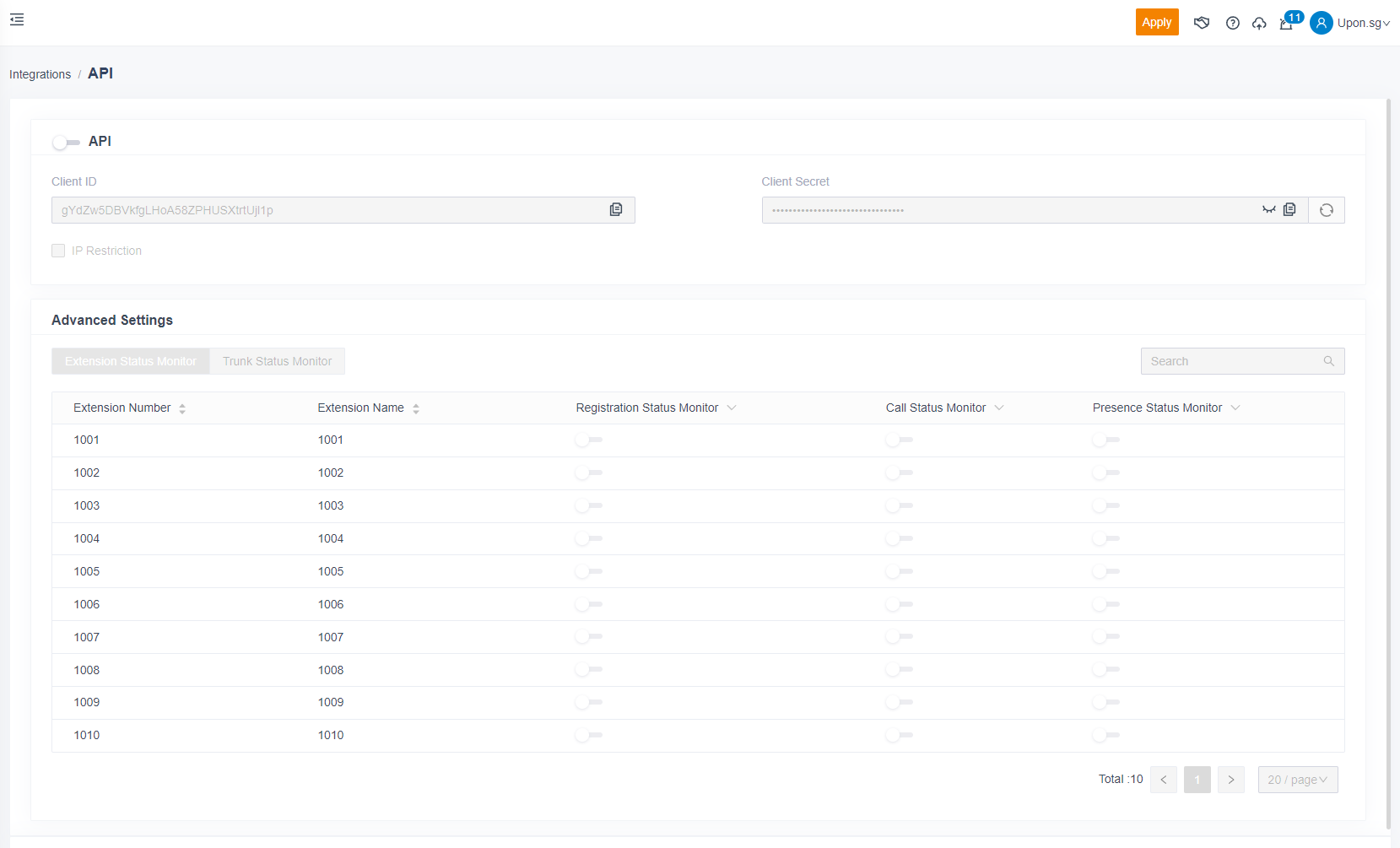Click the handshake icon in header

pyautogui.click(x=1202, y=23)
